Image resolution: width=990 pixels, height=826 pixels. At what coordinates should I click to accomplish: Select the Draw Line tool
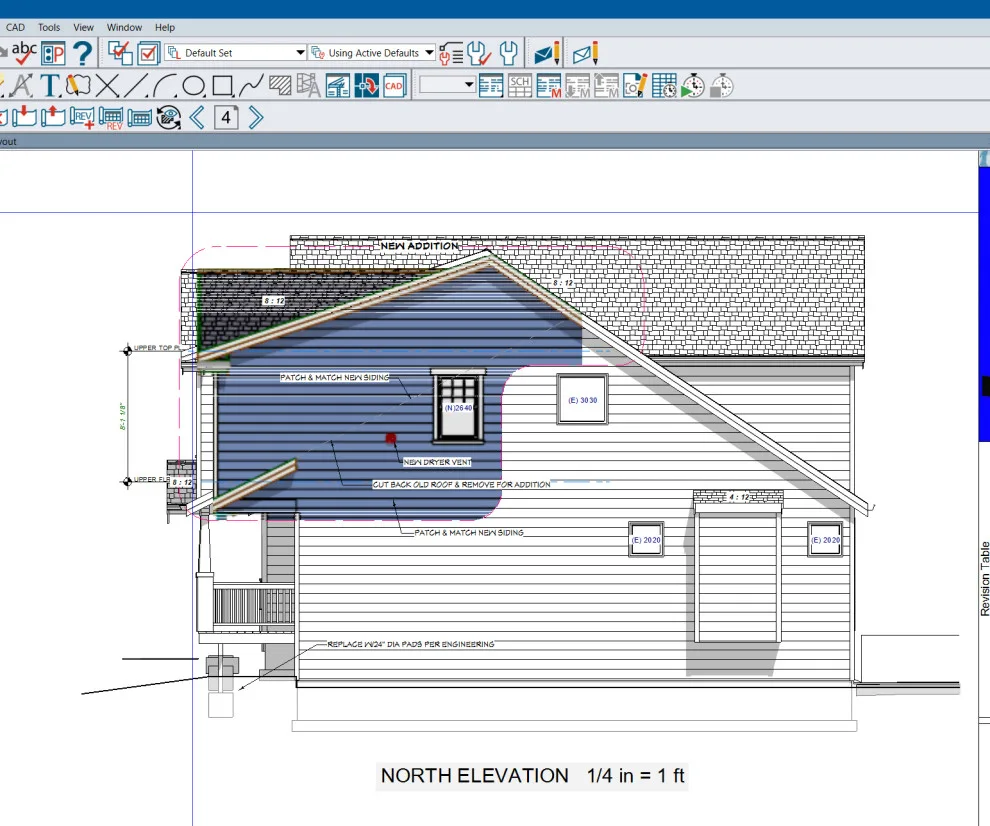pos(136,86)
